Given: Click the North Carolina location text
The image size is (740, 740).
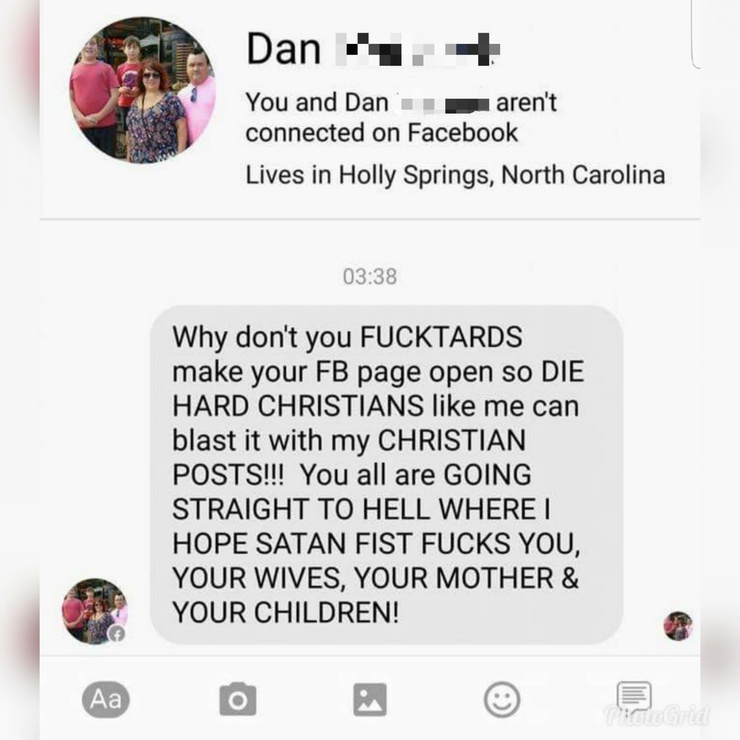Looking at the screenshot, I should pyautogui.click(x=583, y=175).
